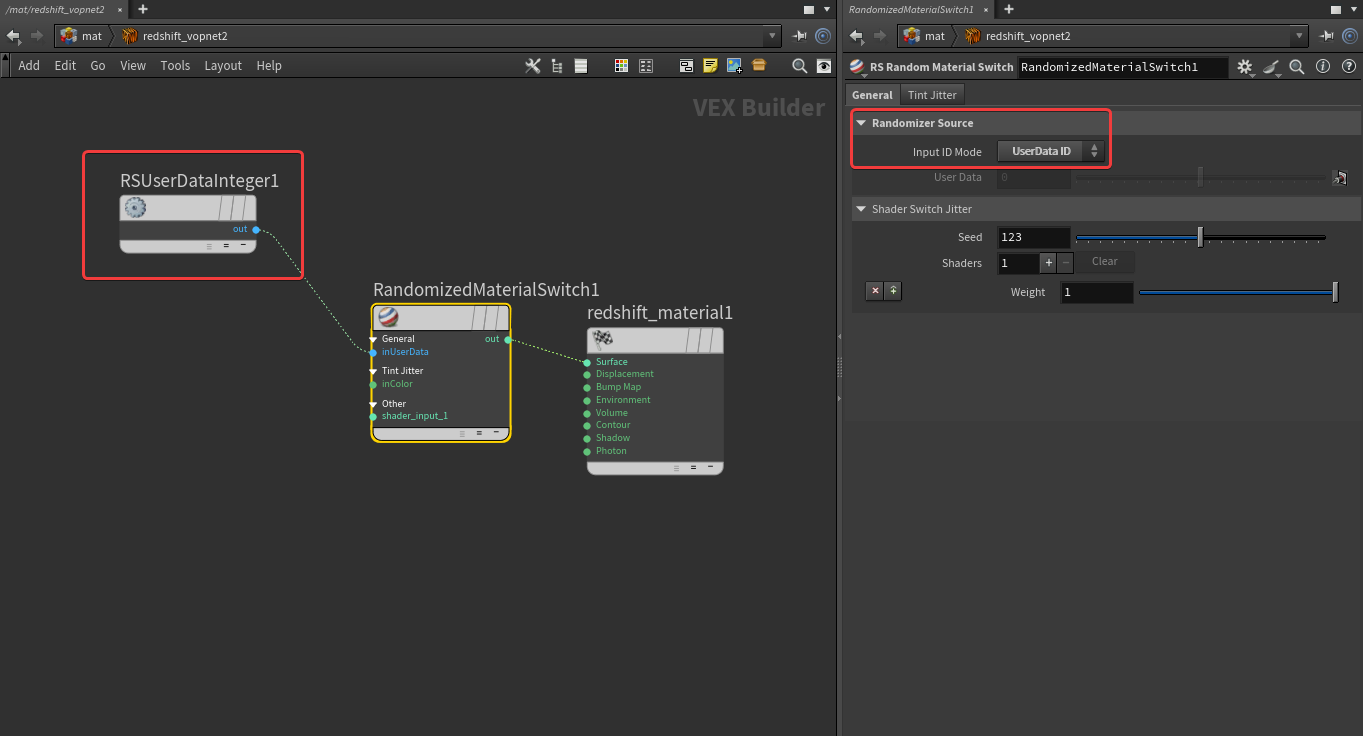Close the RandomizedMaterialSwitch1 pane tab
1363x736 pixels.
[x=988, y=9]
